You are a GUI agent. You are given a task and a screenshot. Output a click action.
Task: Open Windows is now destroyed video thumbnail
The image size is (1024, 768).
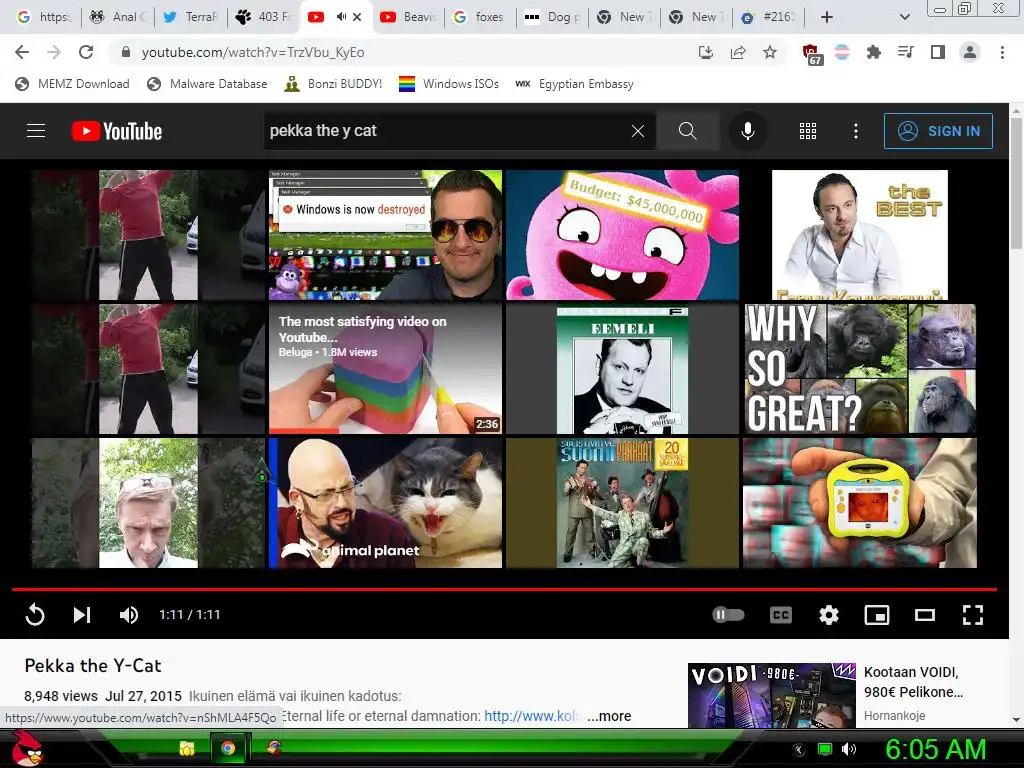pos(385,235)
